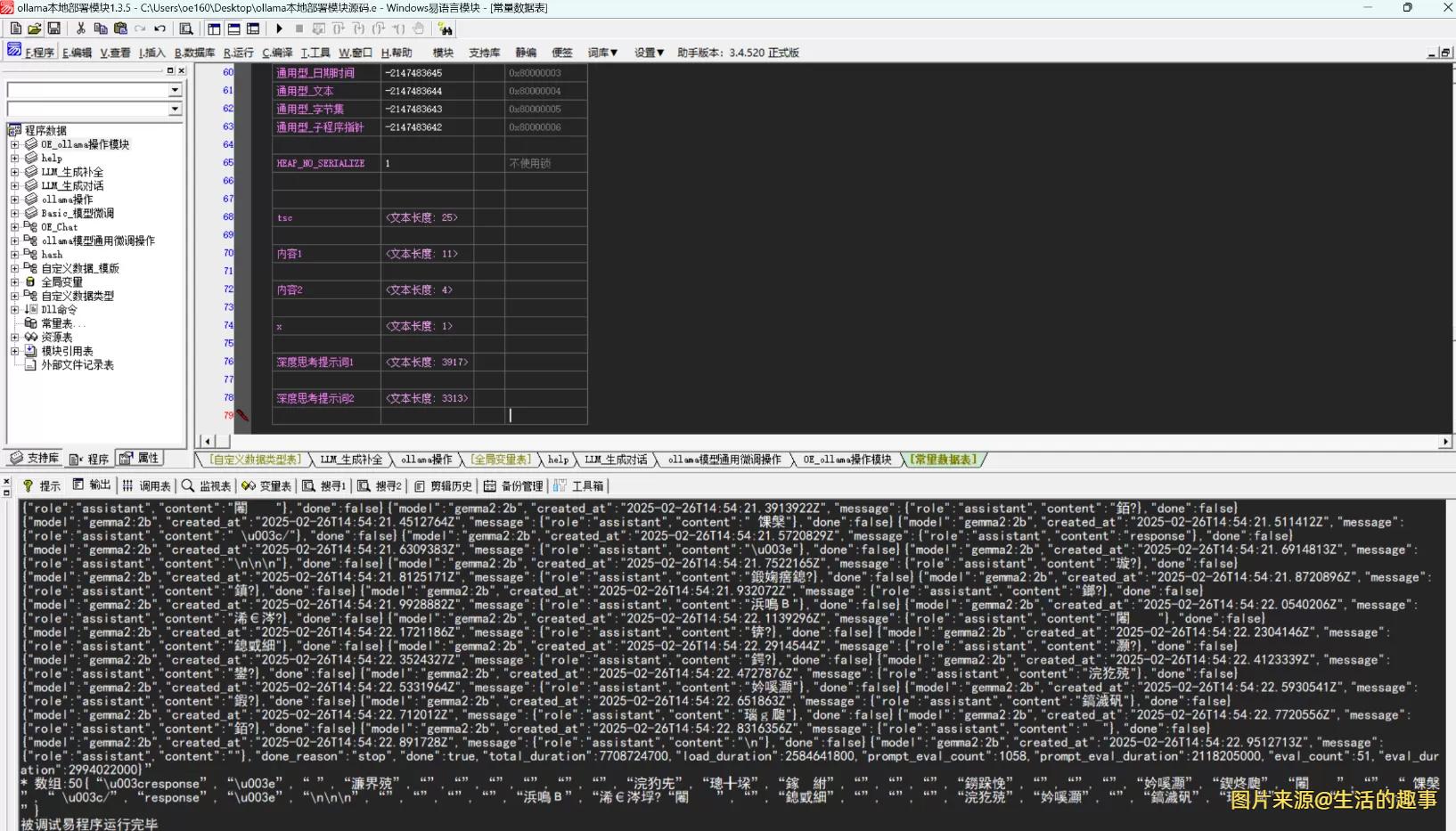Copy the selected content
Image resolution: width=1456 pixels, height=831 pixels.
point(100,29)
